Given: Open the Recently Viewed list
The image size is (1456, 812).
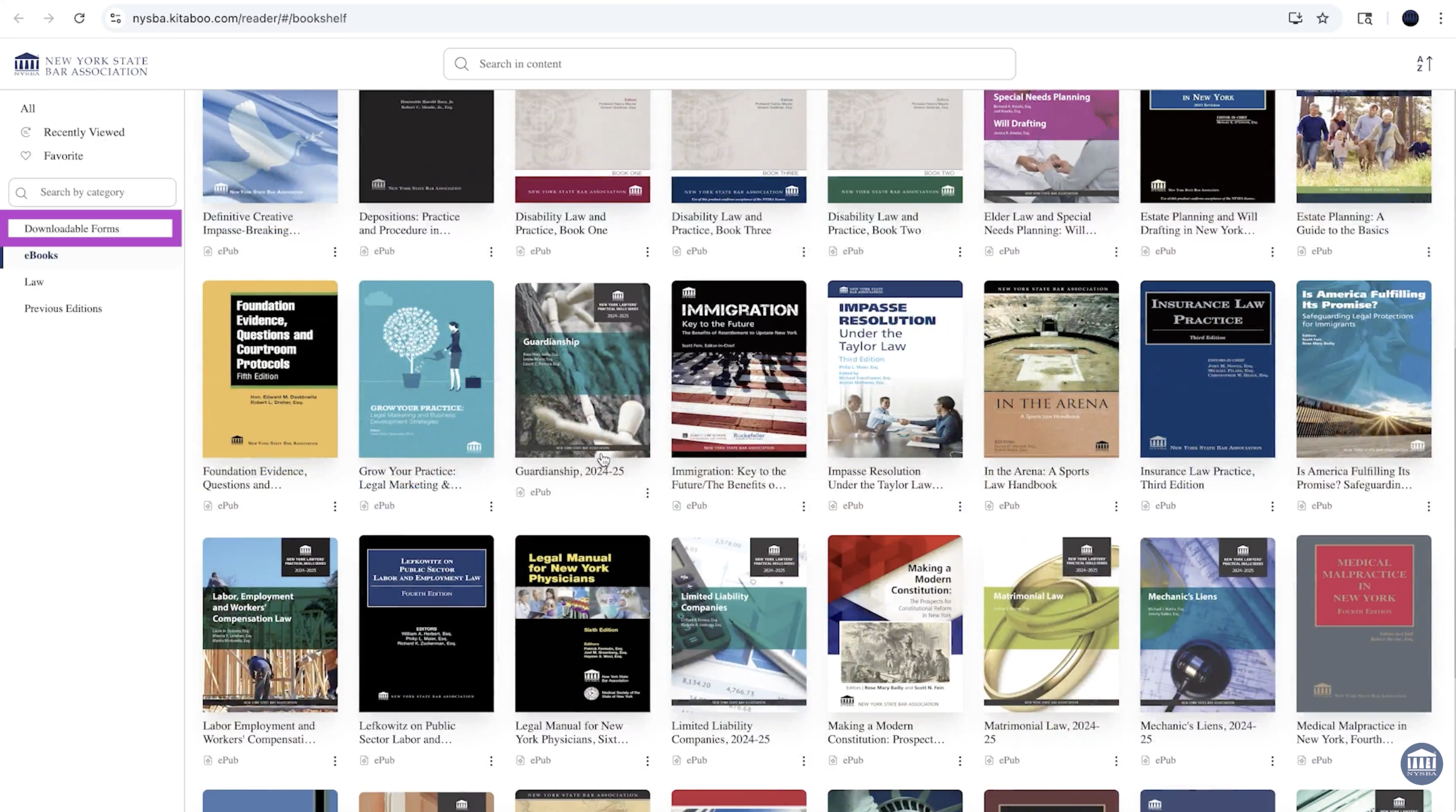Looking at the screenshot, I should pyautogui.click(x=84, y=132).
